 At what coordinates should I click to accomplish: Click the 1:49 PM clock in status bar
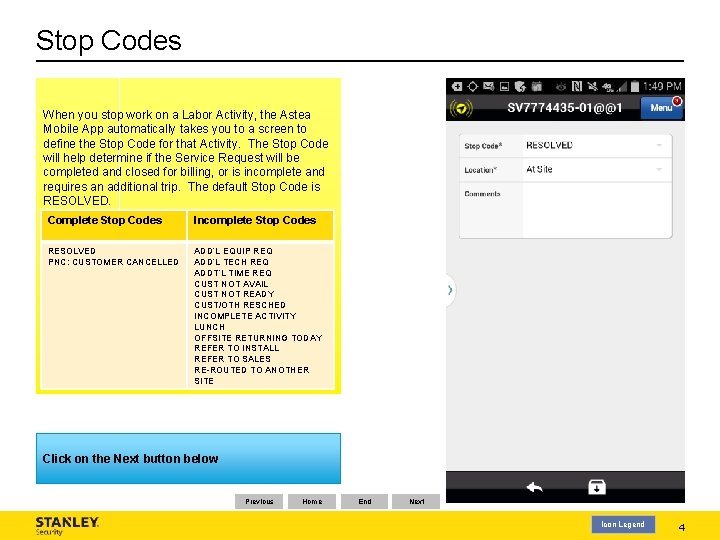click(x=662, y=86)
